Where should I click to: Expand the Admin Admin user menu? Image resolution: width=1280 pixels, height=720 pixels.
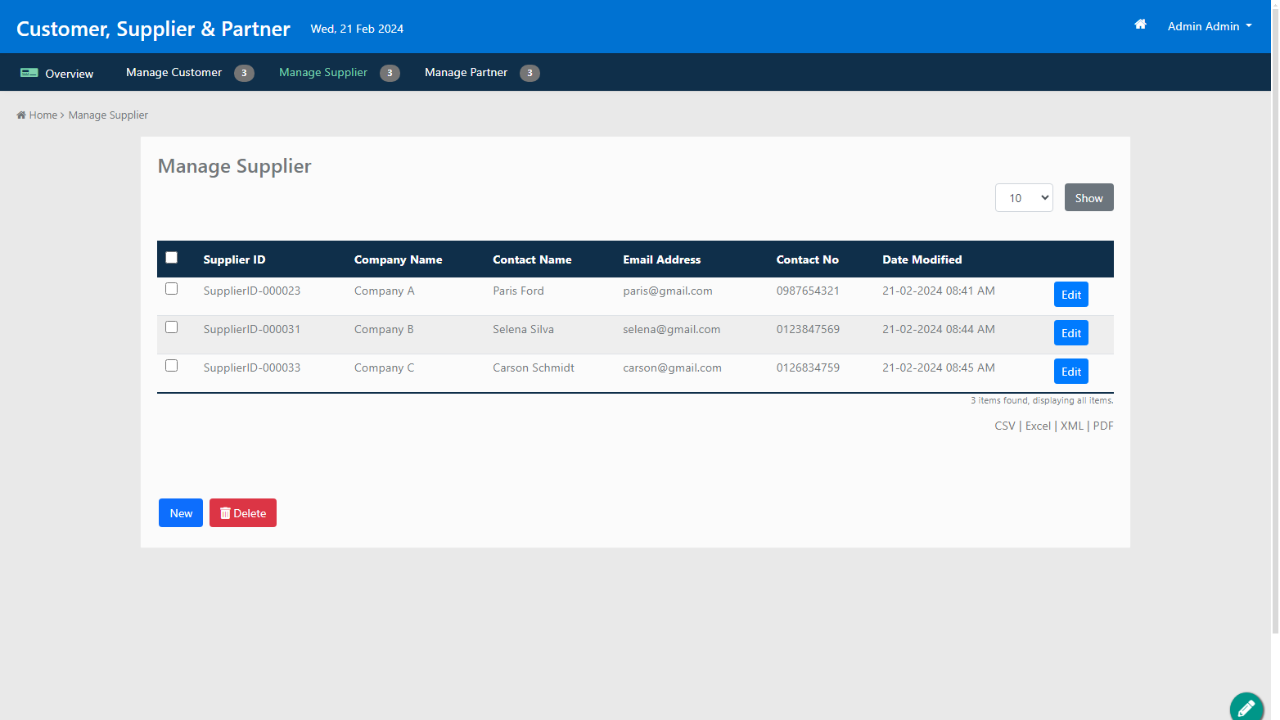coord(1209,27)
